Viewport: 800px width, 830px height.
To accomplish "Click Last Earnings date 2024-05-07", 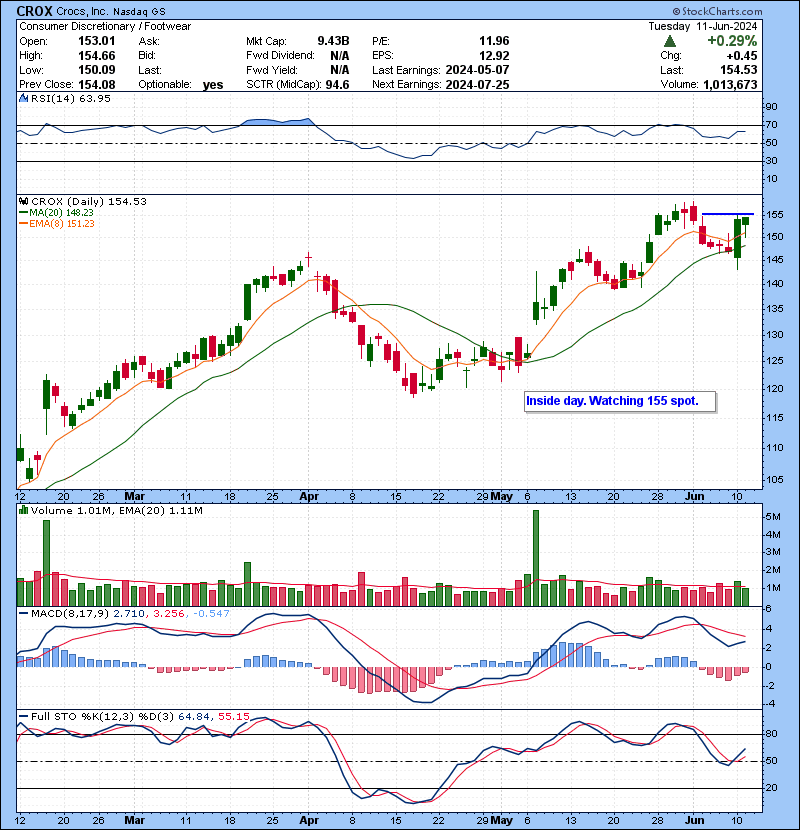I will point(477,70).
